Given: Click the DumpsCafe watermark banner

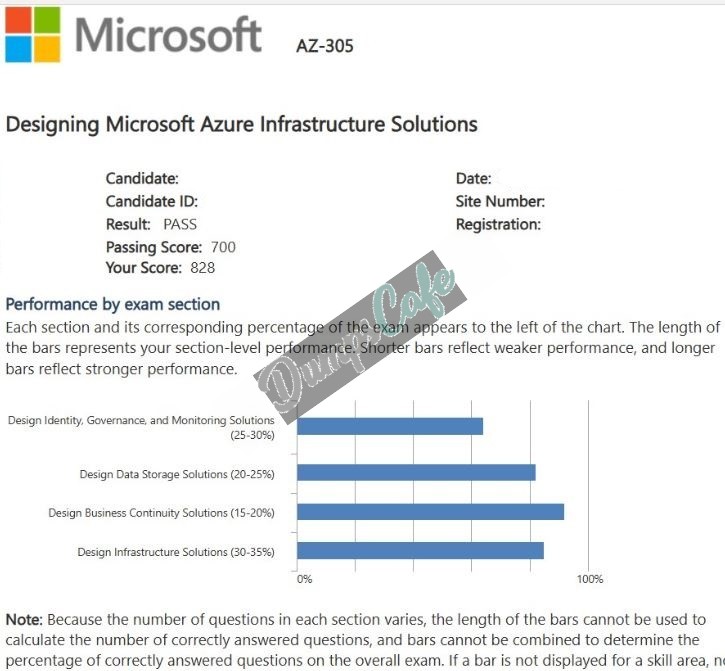Looking at the screenshot, I should point(360,337).
